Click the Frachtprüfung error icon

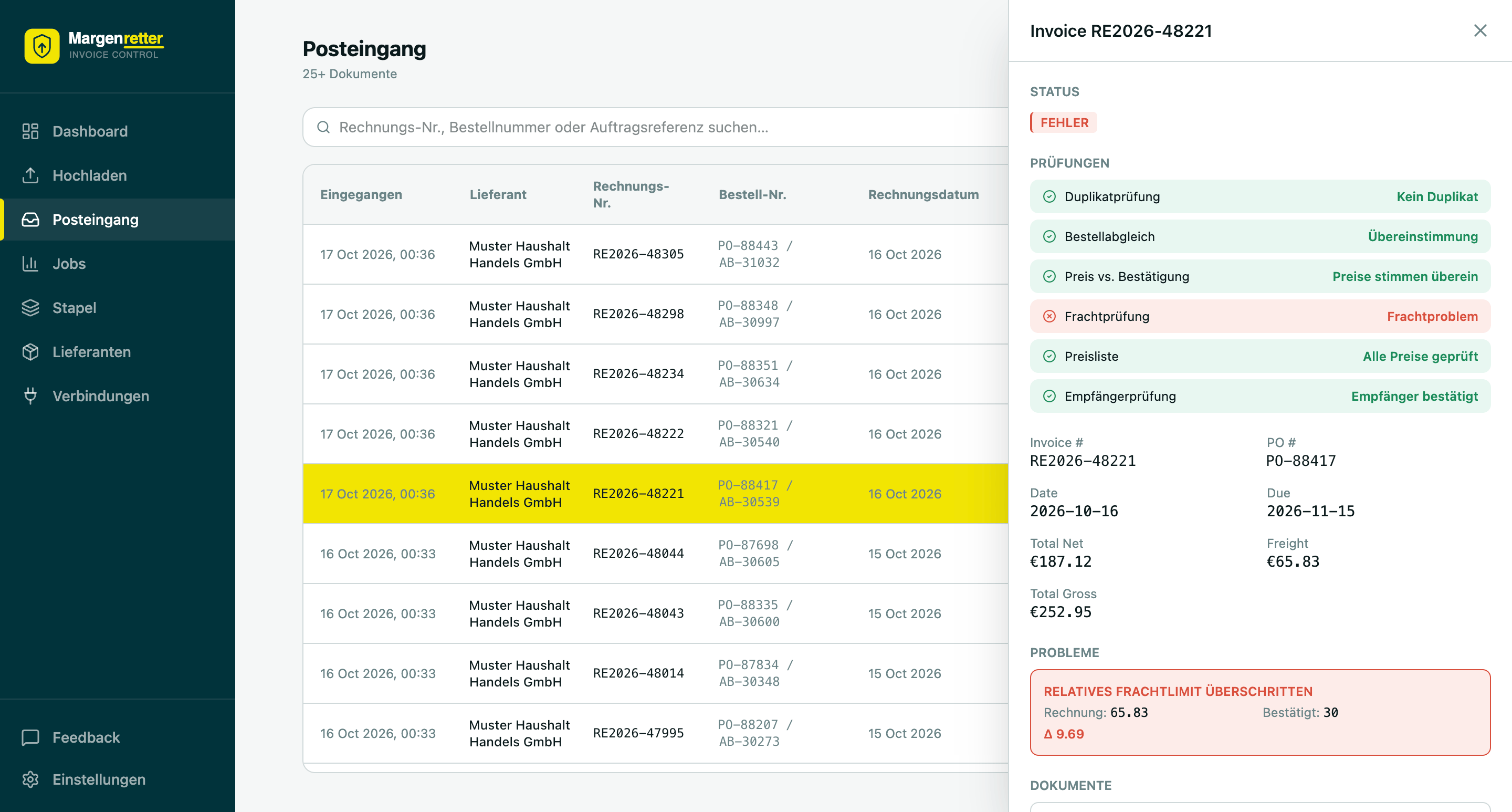[1049, 316]
